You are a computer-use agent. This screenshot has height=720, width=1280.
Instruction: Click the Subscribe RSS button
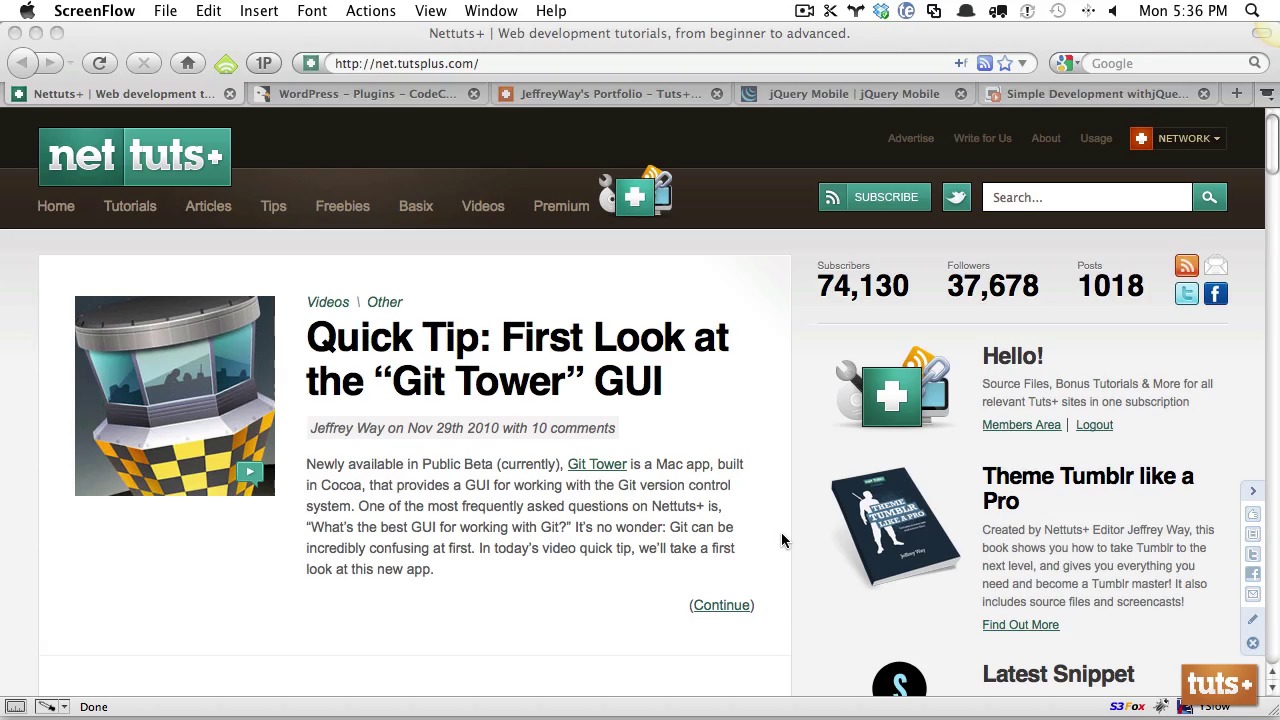click(874, 197)
